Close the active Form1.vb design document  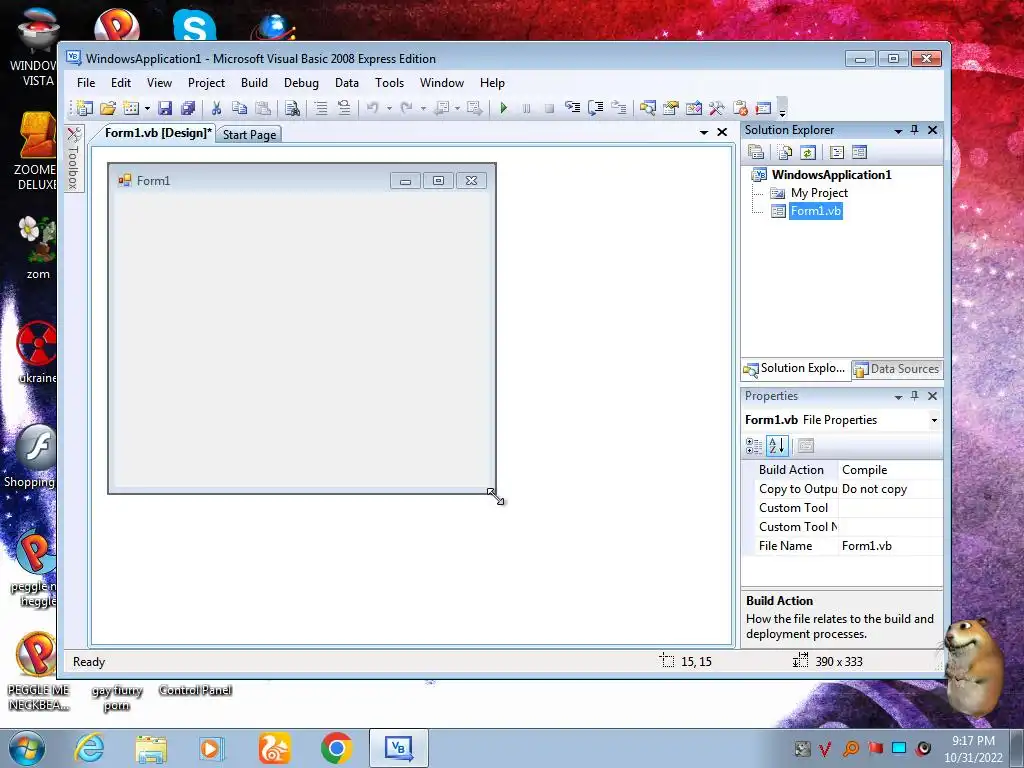(722, 132)
